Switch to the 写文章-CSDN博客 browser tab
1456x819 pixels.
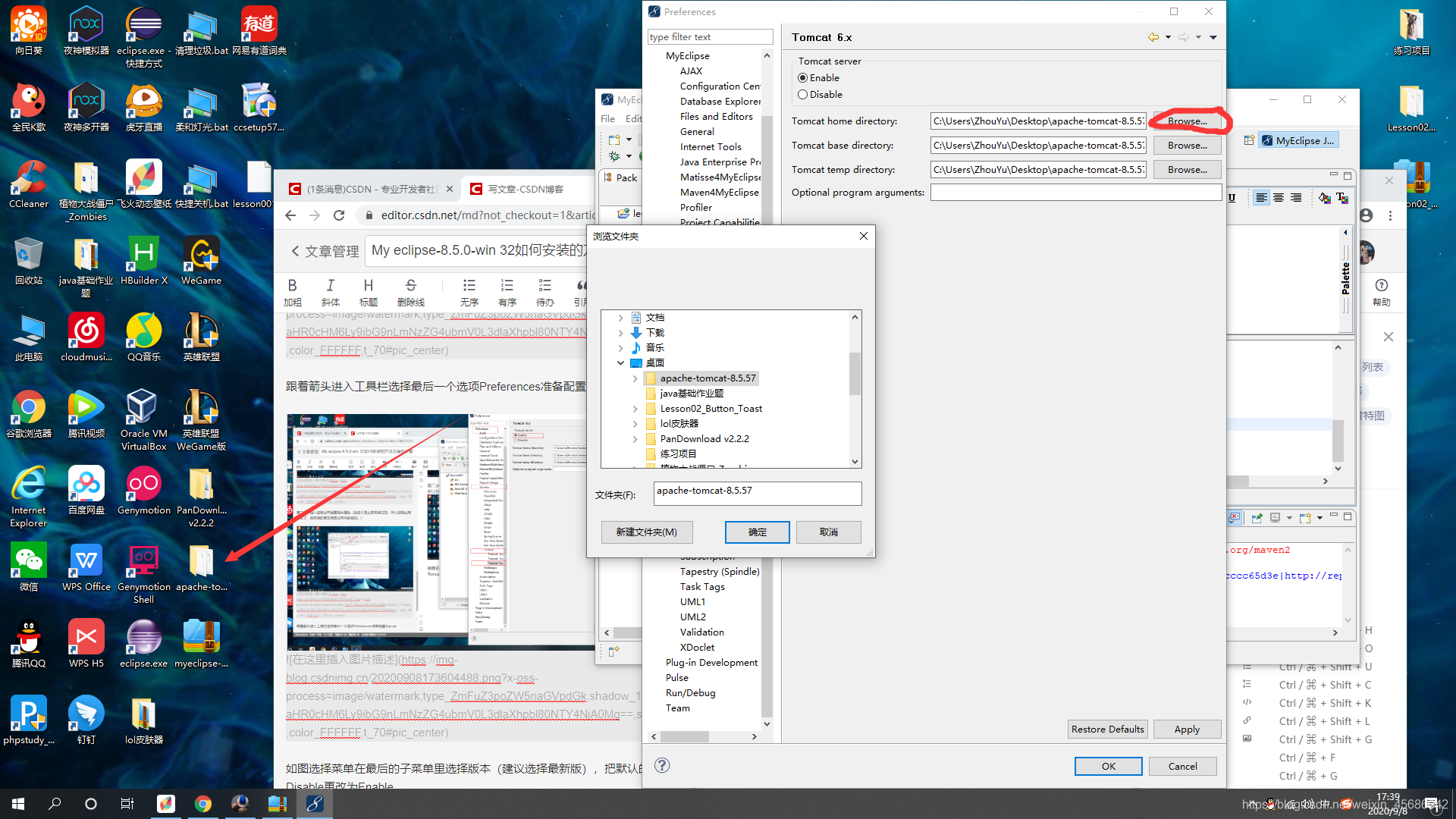tap(526, 189)
